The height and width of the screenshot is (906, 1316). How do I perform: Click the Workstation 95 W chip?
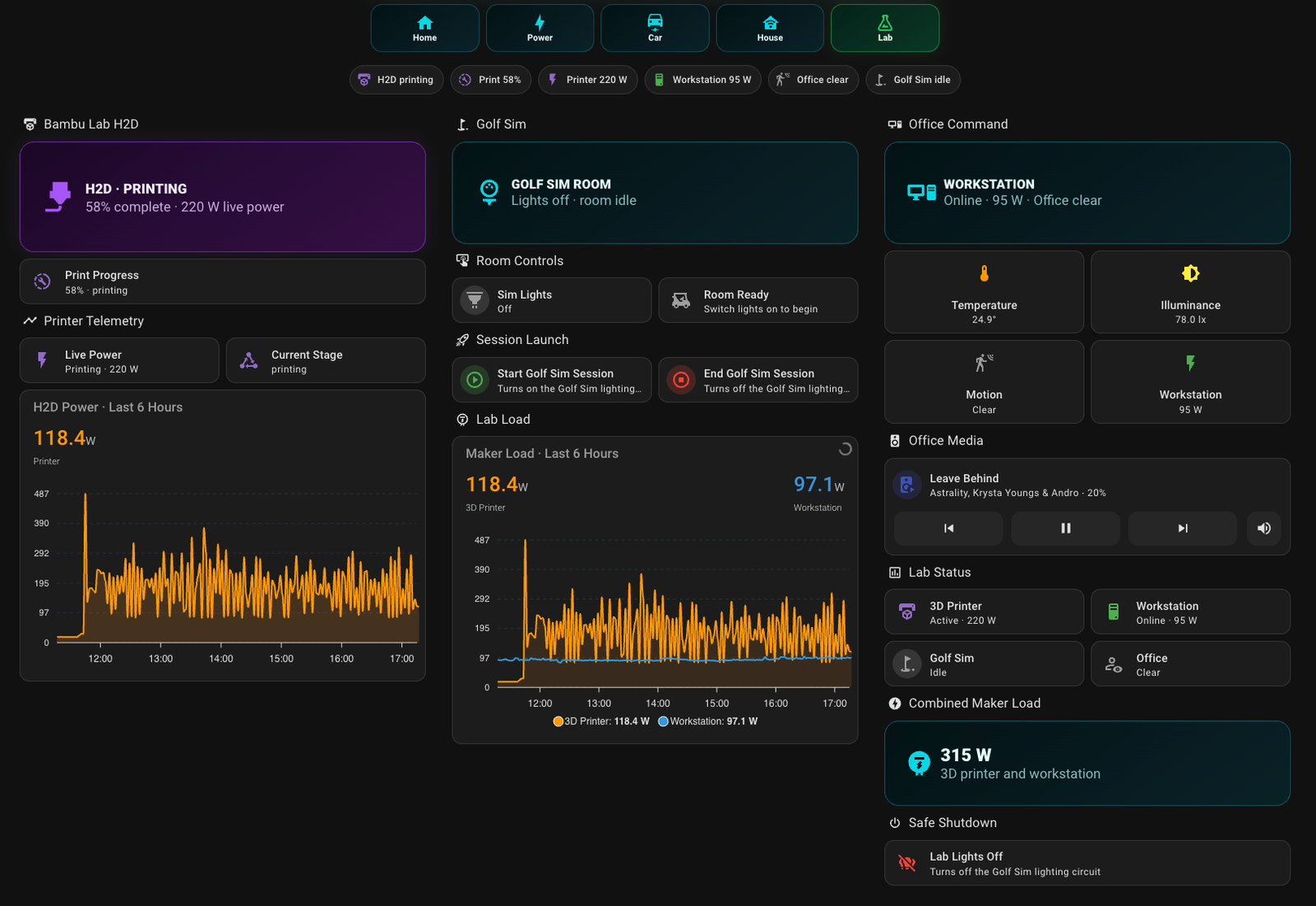703,80
